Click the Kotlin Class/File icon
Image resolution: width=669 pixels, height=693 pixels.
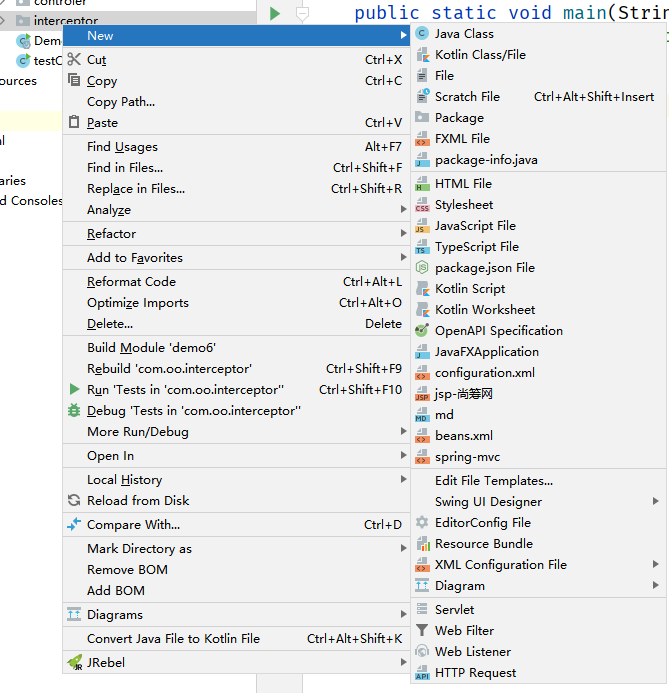tap(422, 55)
